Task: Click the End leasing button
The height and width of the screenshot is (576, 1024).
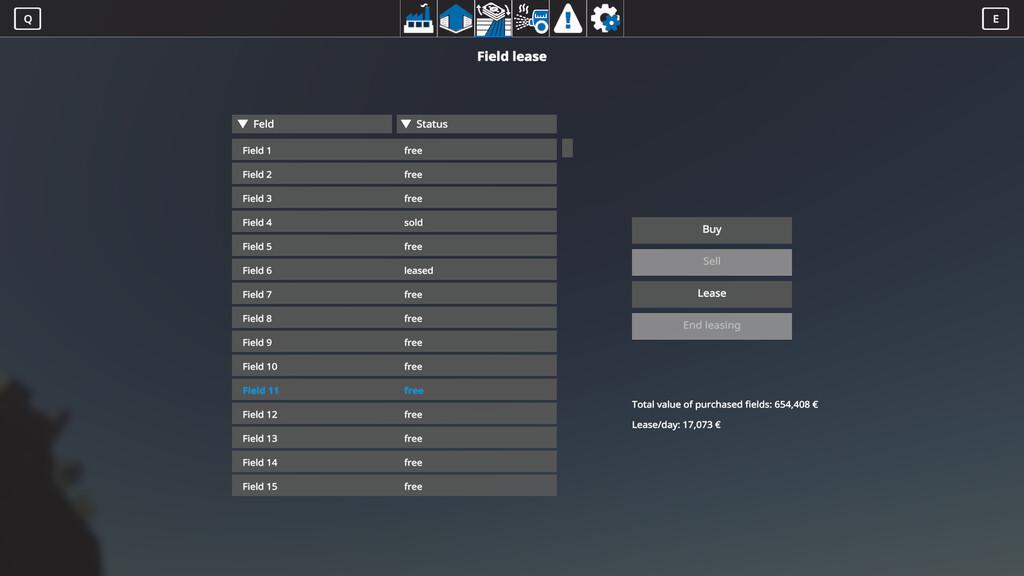Action: pos(711,326)
